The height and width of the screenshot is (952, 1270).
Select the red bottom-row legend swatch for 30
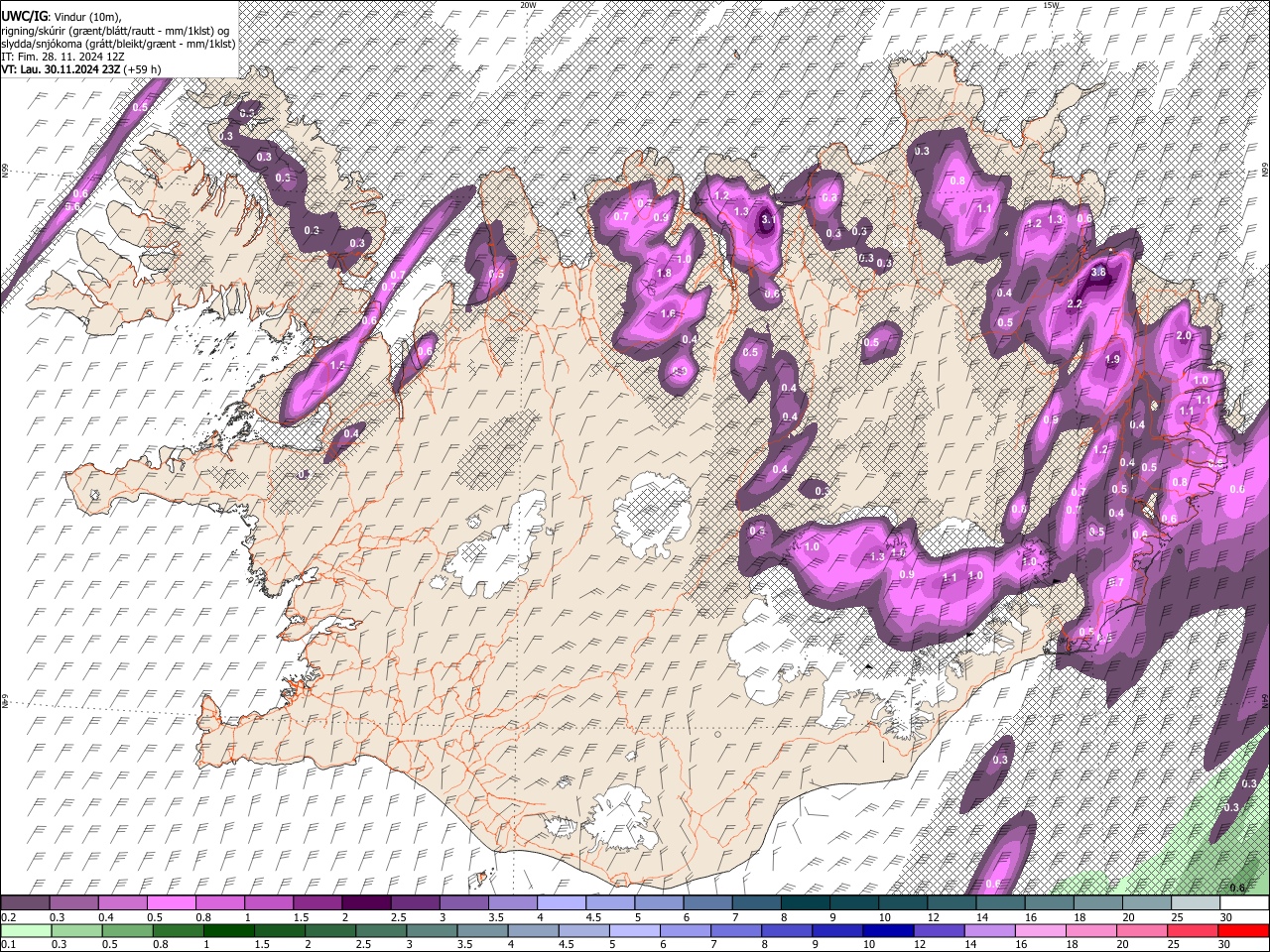click(x=1244, y=930)
